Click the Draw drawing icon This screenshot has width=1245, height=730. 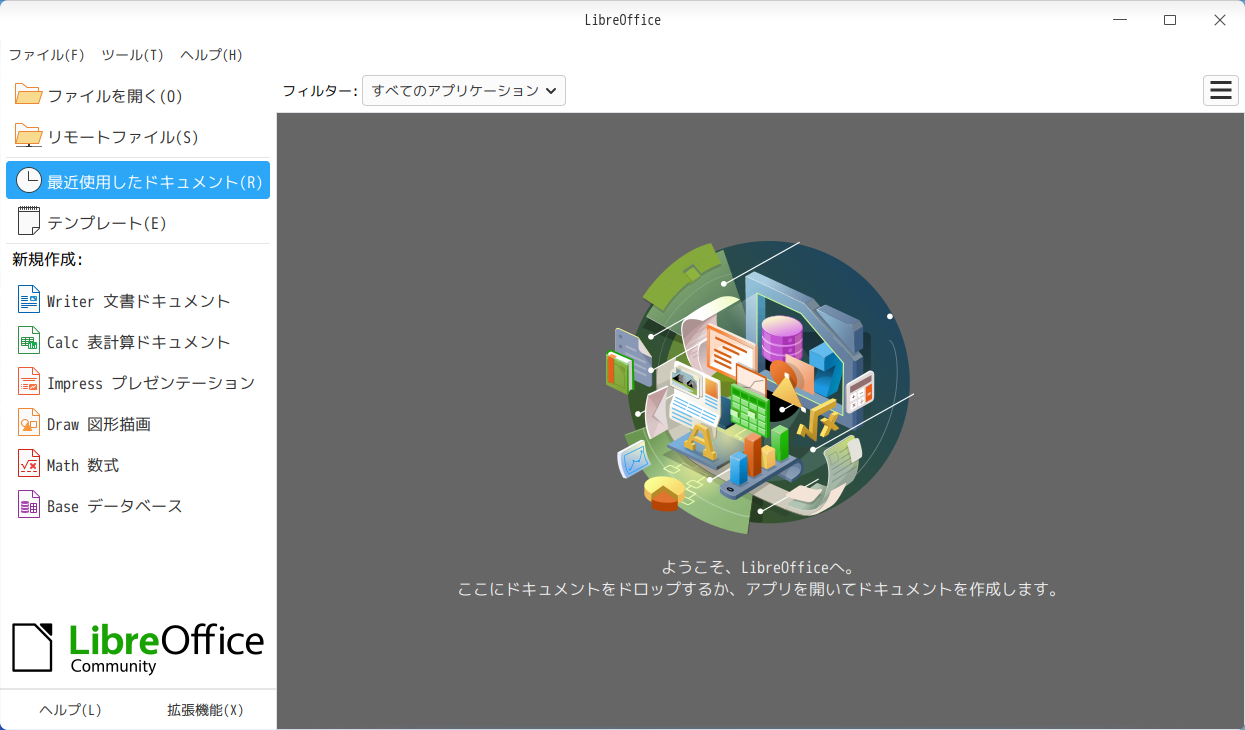pos(29,423)
